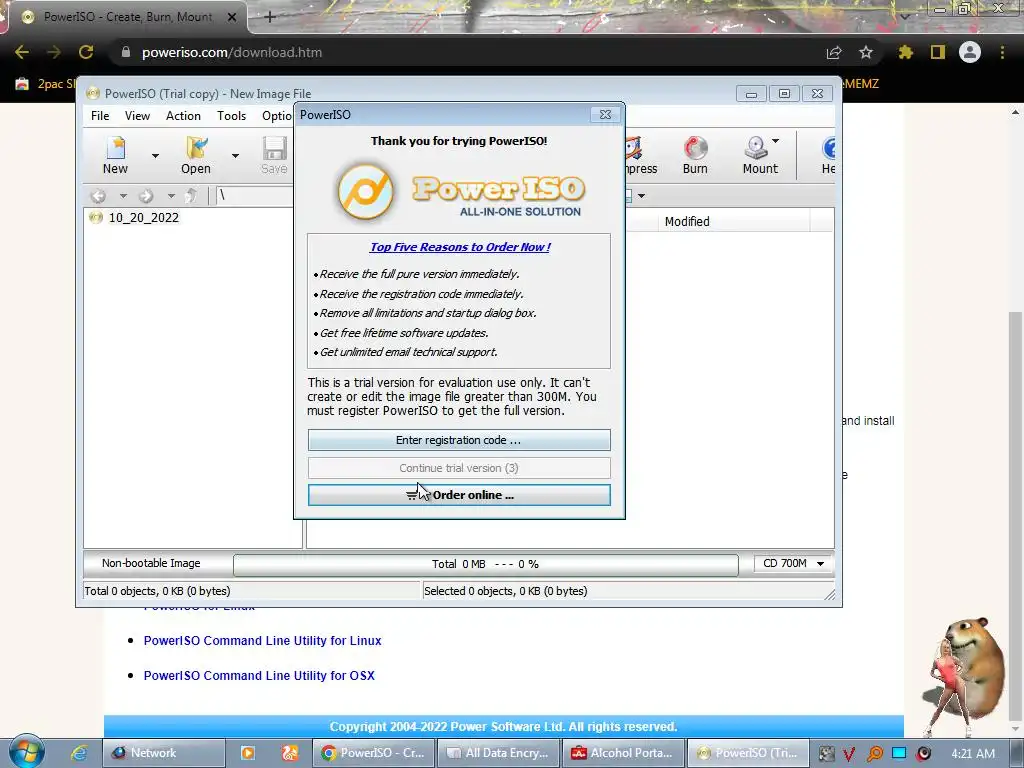Viewport: 1024px width, 768px height.
Task: Click the Back navigation arrow in PowerISO
Action: [99, 195]
